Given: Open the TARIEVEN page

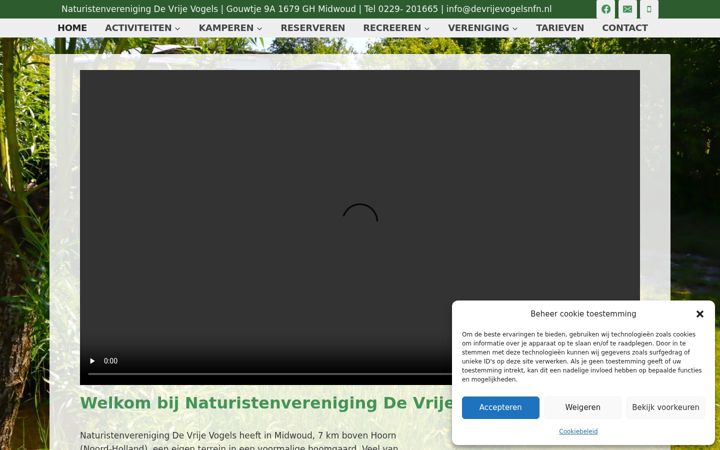Looking at the screenshot, I should tap(560, 28).
